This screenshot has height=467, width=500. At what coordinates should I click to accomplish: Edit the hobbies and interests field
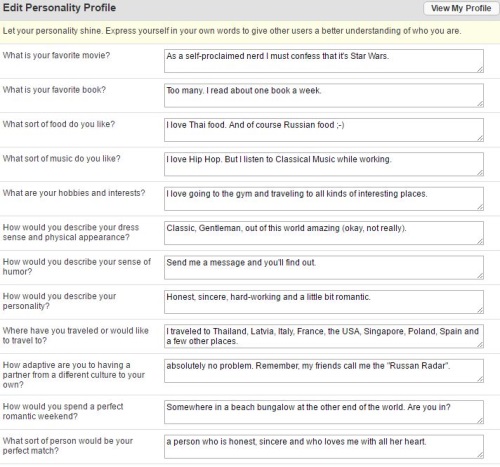click(x=324, y=199)
